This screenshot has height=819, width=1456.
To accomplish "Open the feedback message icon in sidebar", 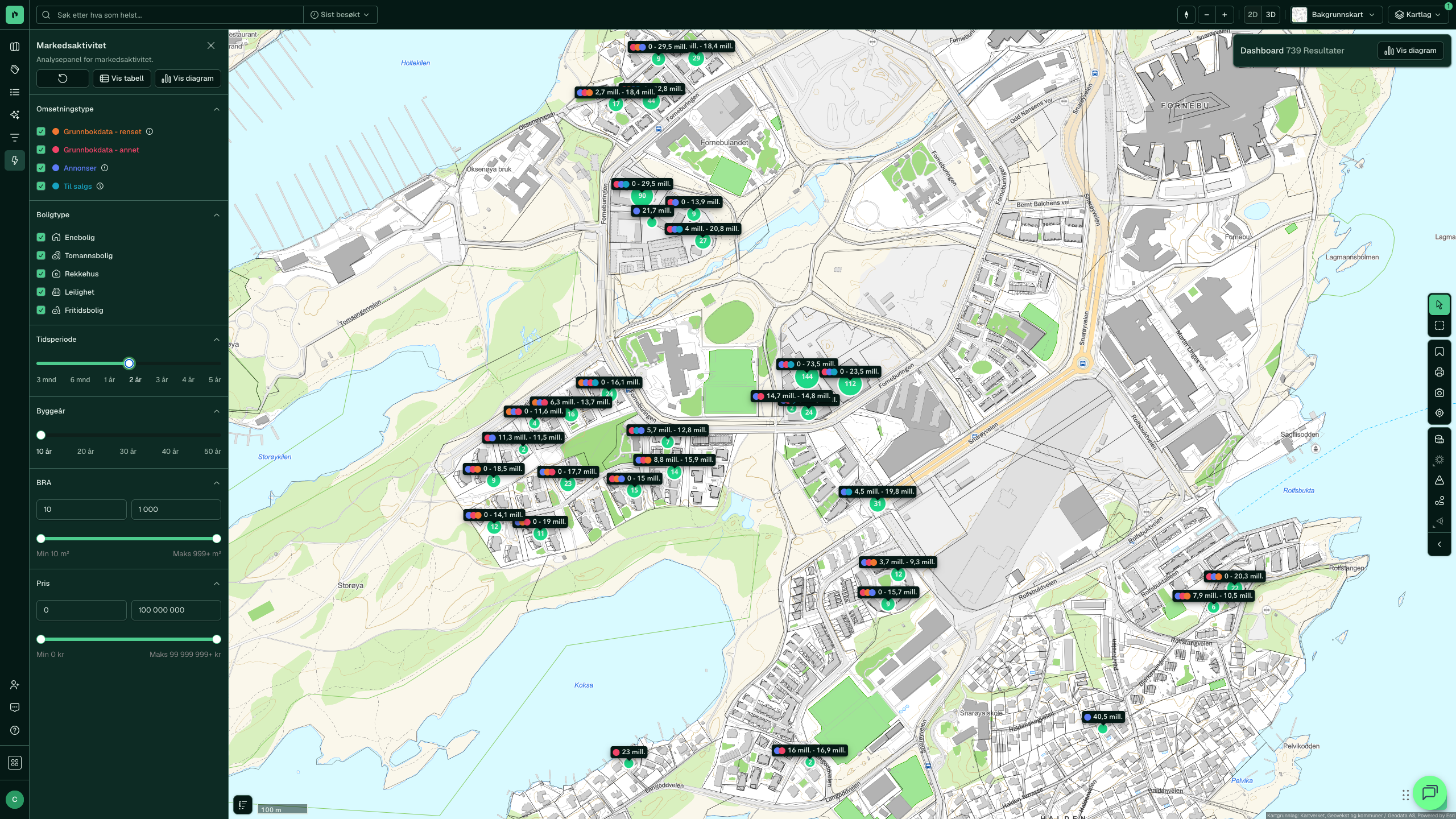I will click(x=15, y=708).
